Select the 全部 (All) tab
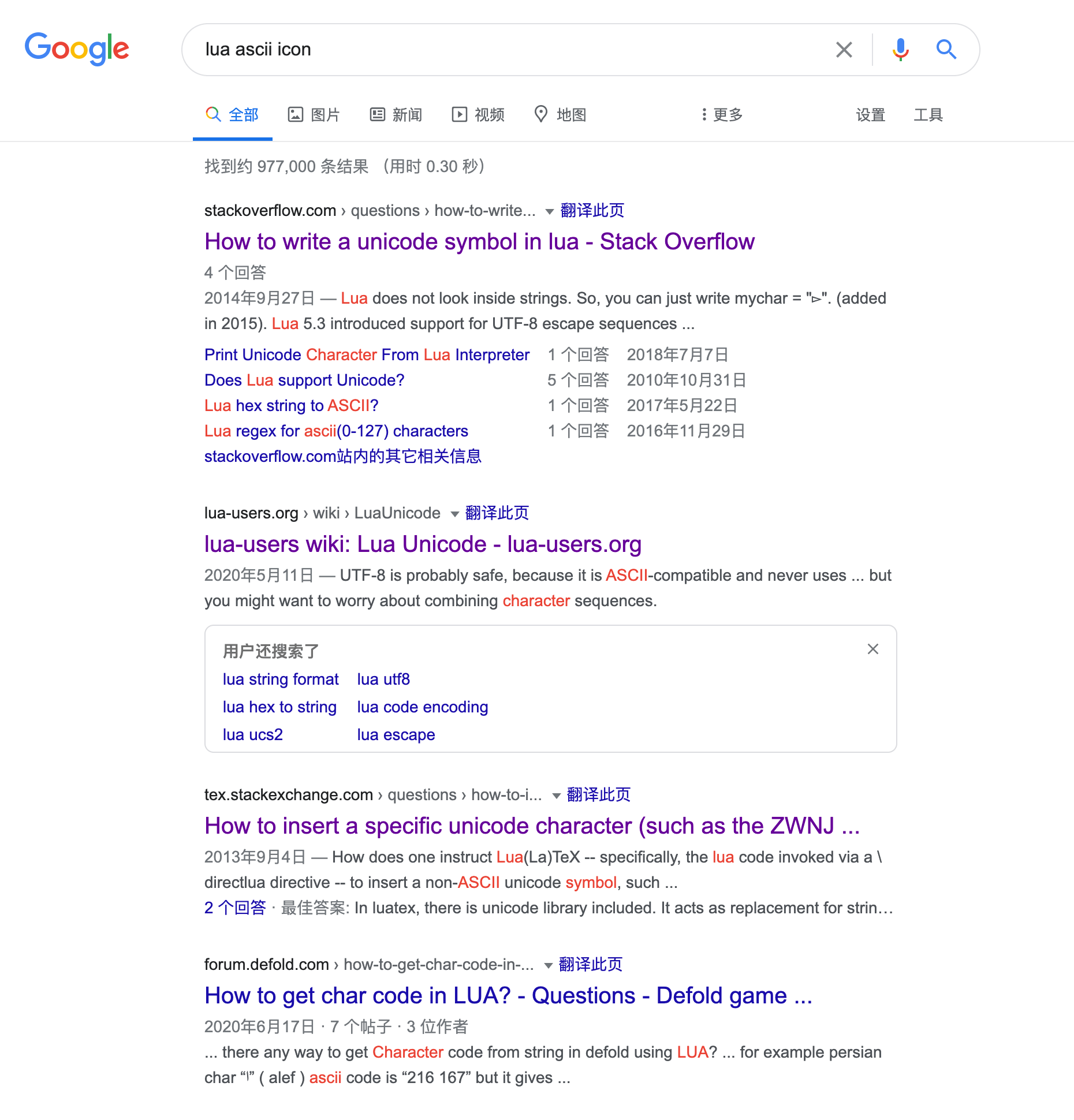The width and height of the screenshot is (1074, 1120). tap(232, 115)
